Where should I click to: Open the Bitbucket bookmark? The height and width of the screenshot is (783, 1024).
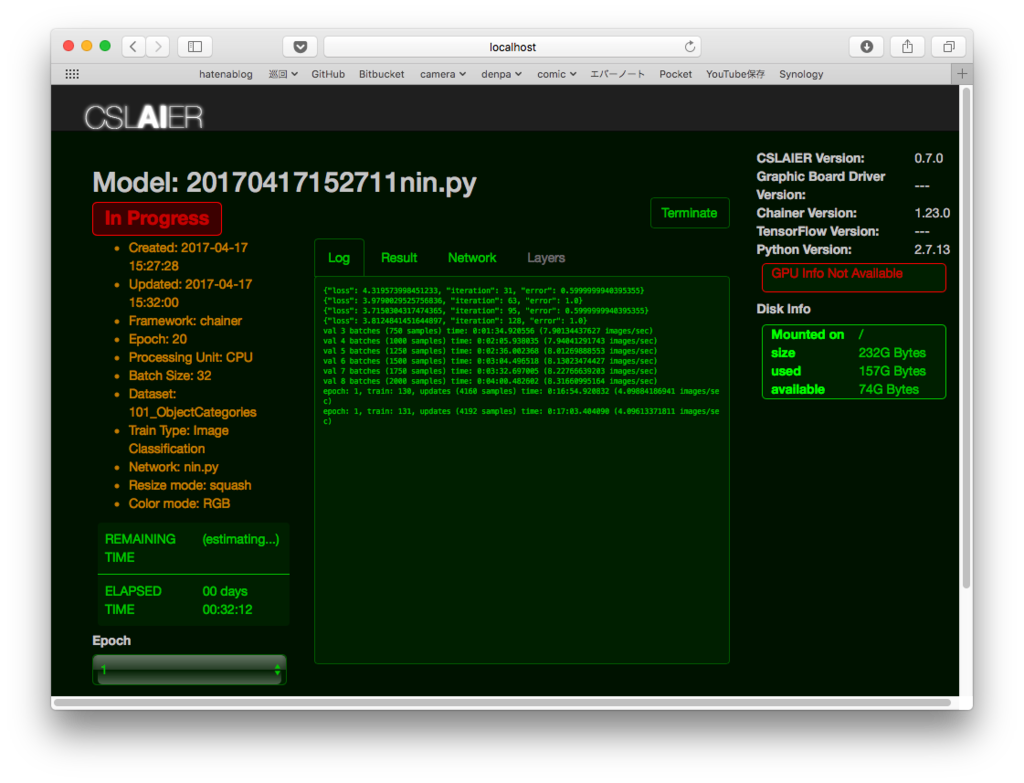click(381, 74)
